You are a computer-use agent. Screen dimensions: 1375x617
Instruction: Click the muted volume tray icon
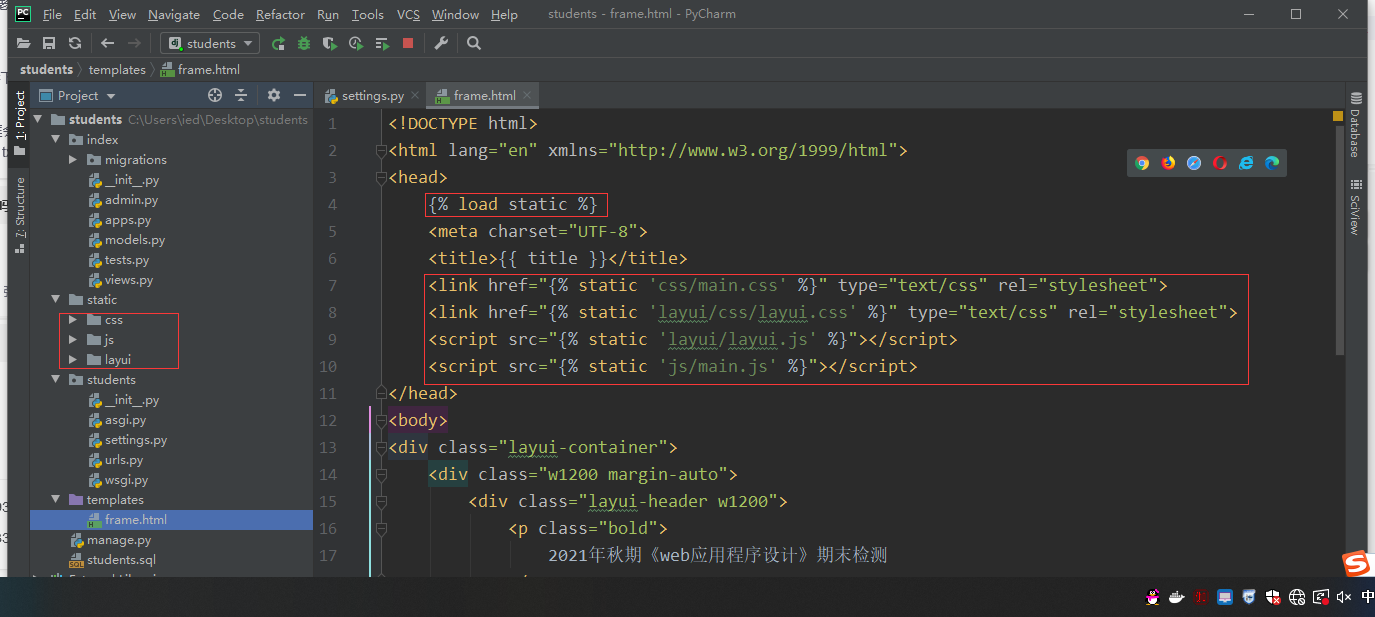1343,597
